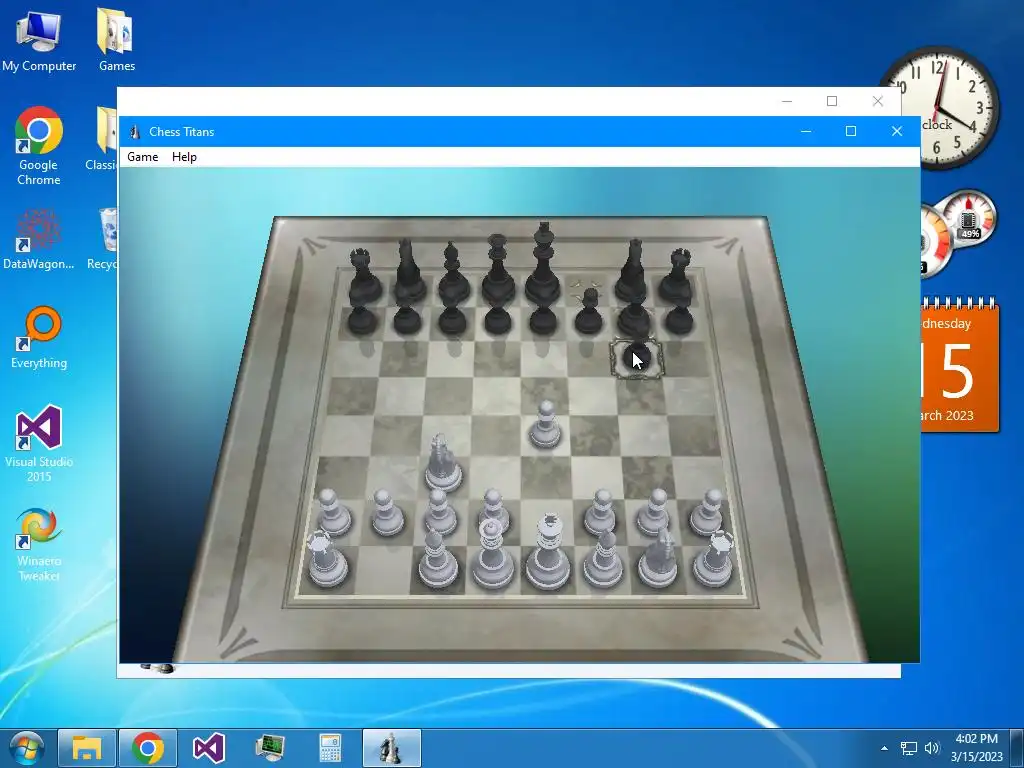Viewport: 1024px width, 768px height.
Task: Click the black pawn on the highlighted square
Action: click(x=637, y=359)
